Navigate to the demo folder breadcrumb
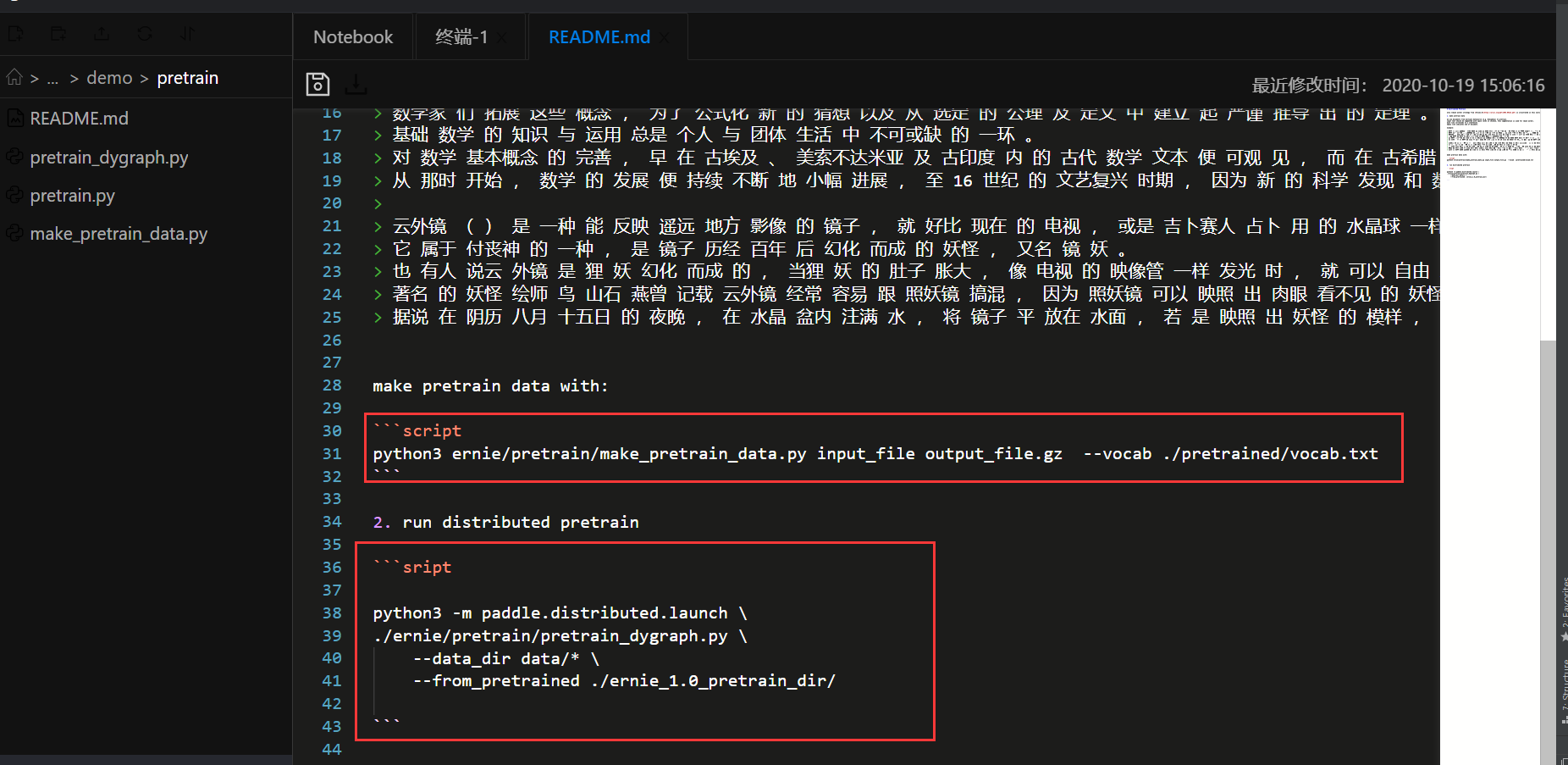 109,78
